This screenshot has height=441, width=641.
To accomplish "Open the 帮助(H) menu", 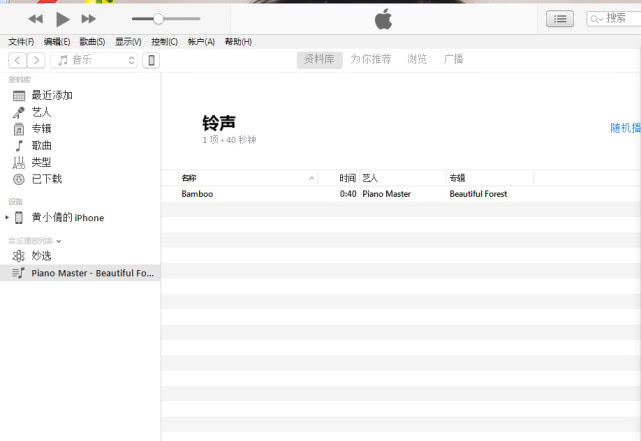I will (x=238, y=42).
